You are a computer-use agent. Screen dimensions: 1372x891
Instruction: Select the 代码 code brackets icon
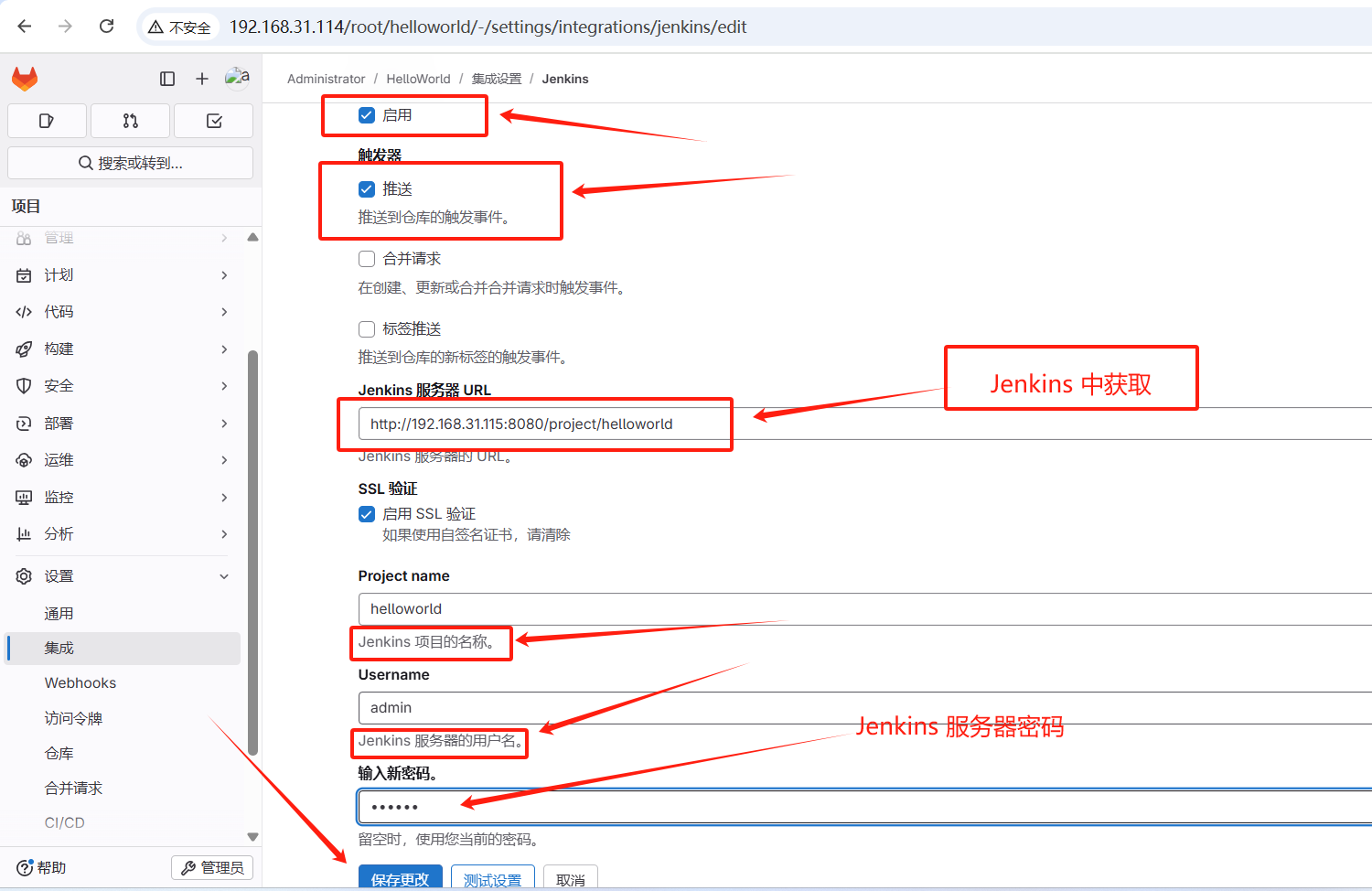point(24,312)
